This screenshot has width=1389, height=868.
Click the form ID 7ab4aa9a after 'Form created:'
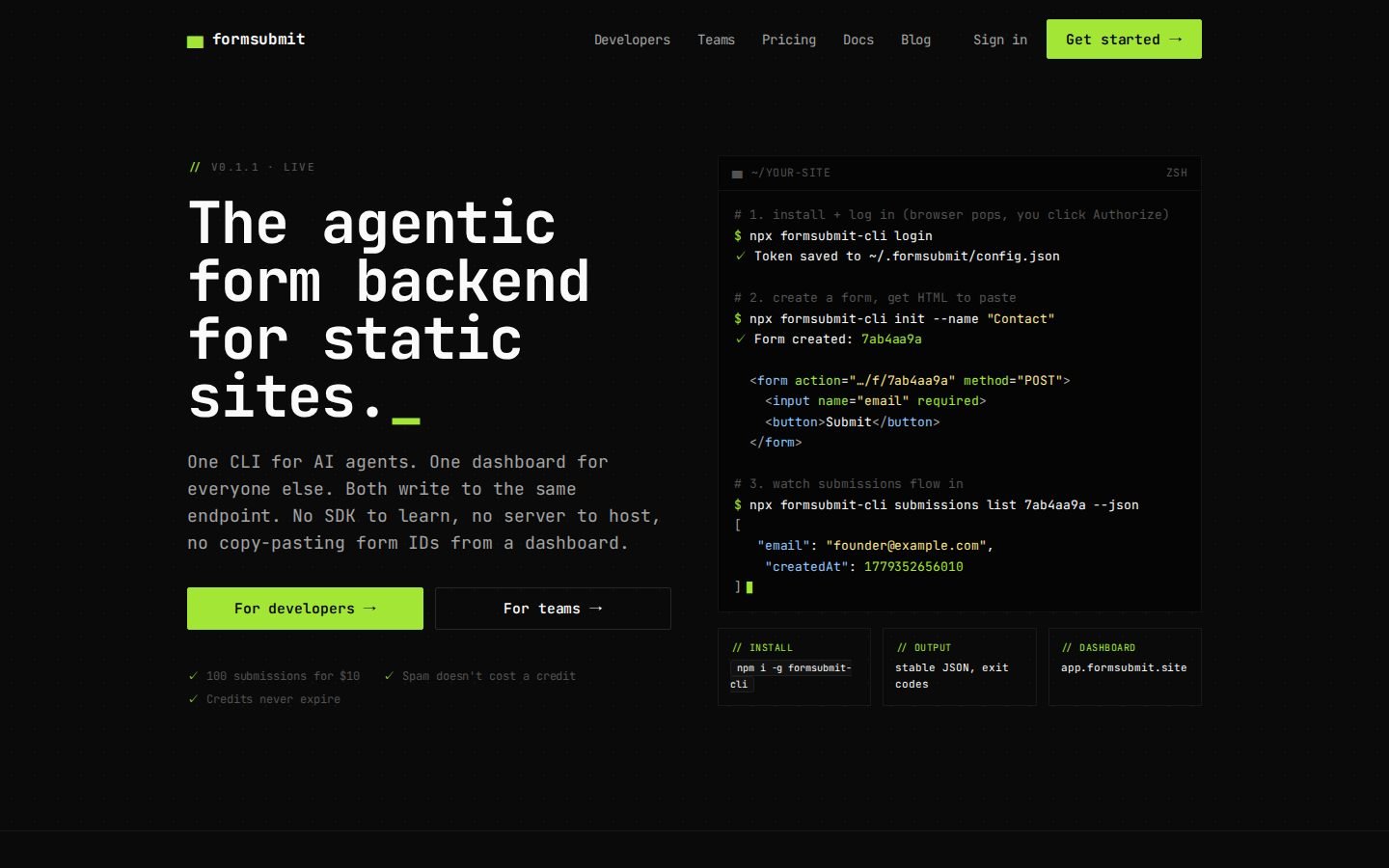coord(891,339)
